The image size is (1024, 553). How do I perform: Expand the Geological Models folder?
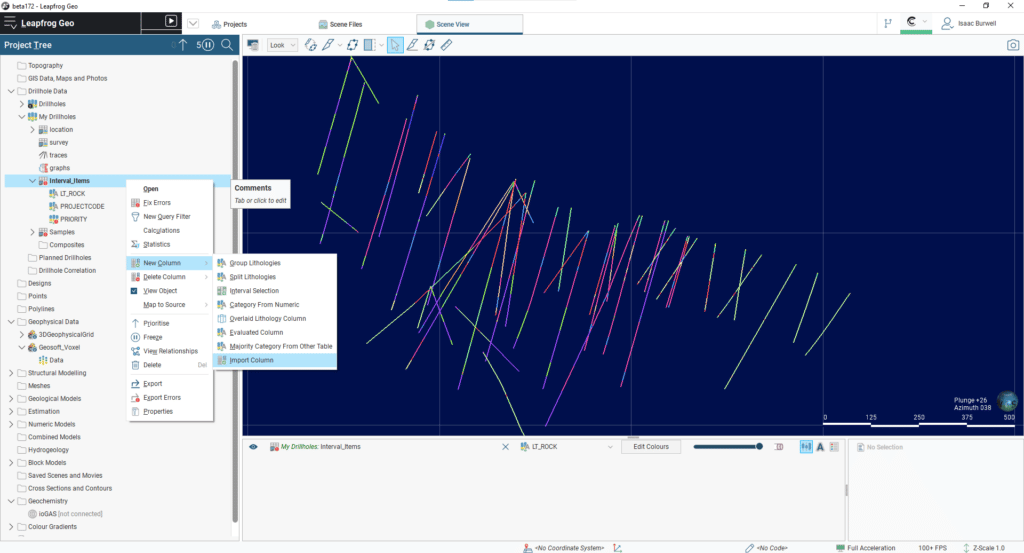[11, 398]
